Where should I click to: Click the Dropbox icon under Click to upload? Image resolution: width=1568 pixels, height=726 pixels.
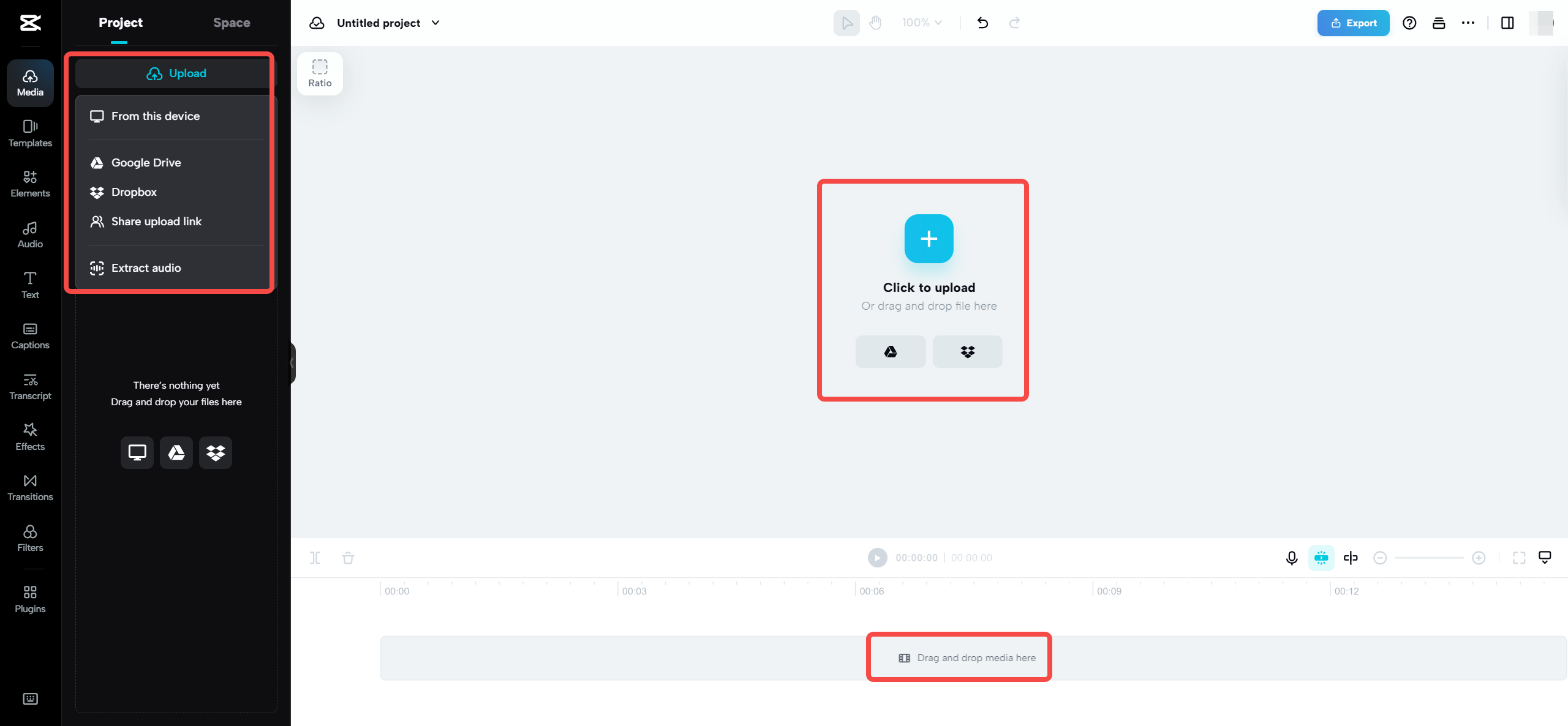[x=967, y=351]
